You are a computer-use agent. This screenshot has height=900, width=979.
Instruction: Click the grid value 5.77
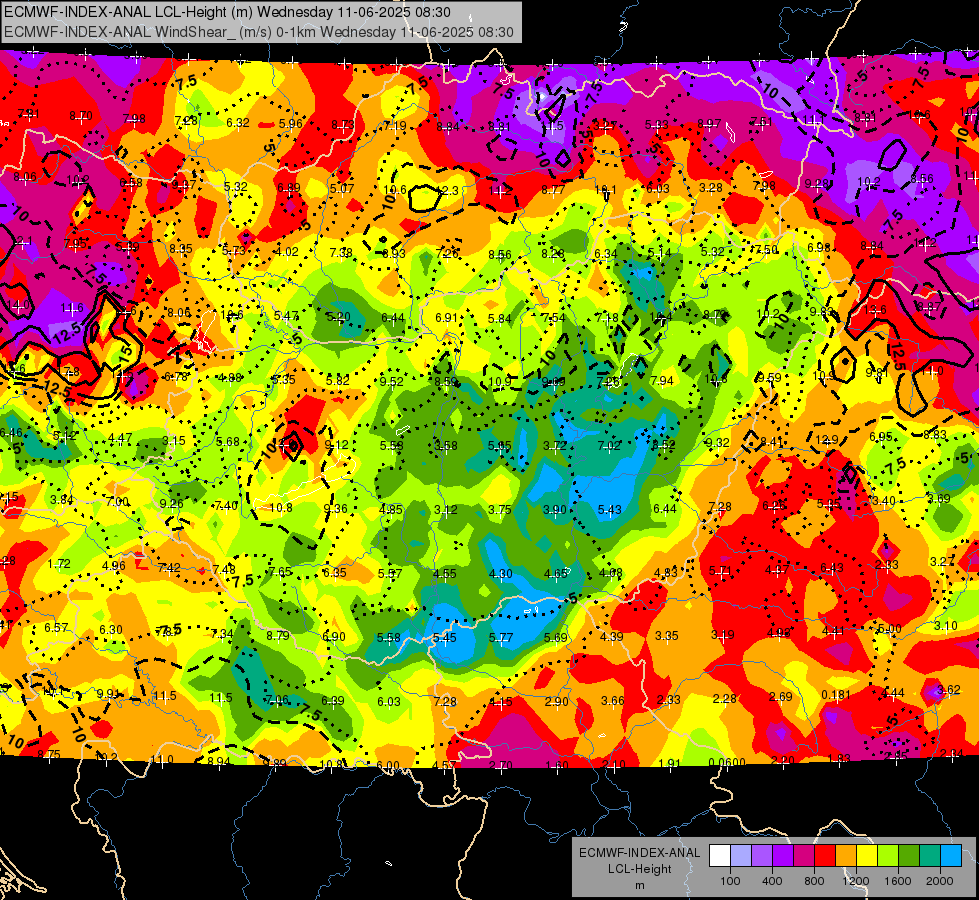[501, 638]
